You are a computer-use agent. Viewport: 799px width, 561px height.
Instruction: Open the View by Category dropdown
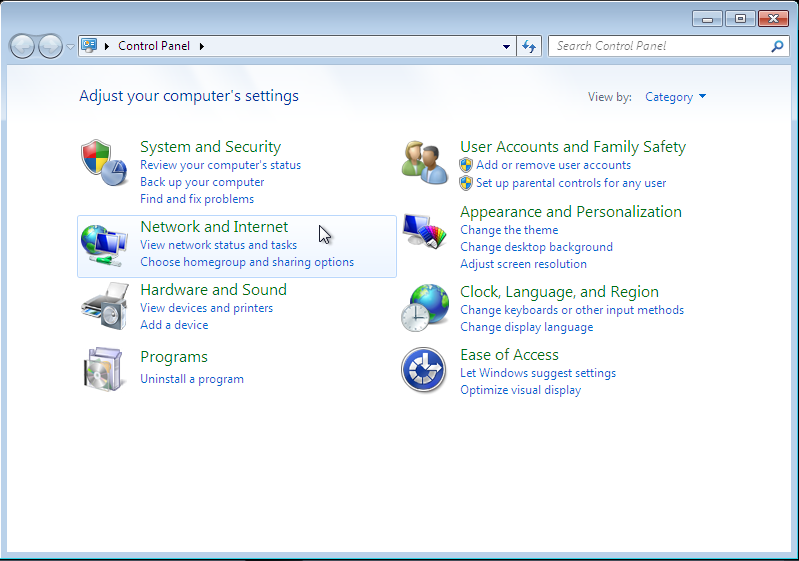(x=675, y=97)
